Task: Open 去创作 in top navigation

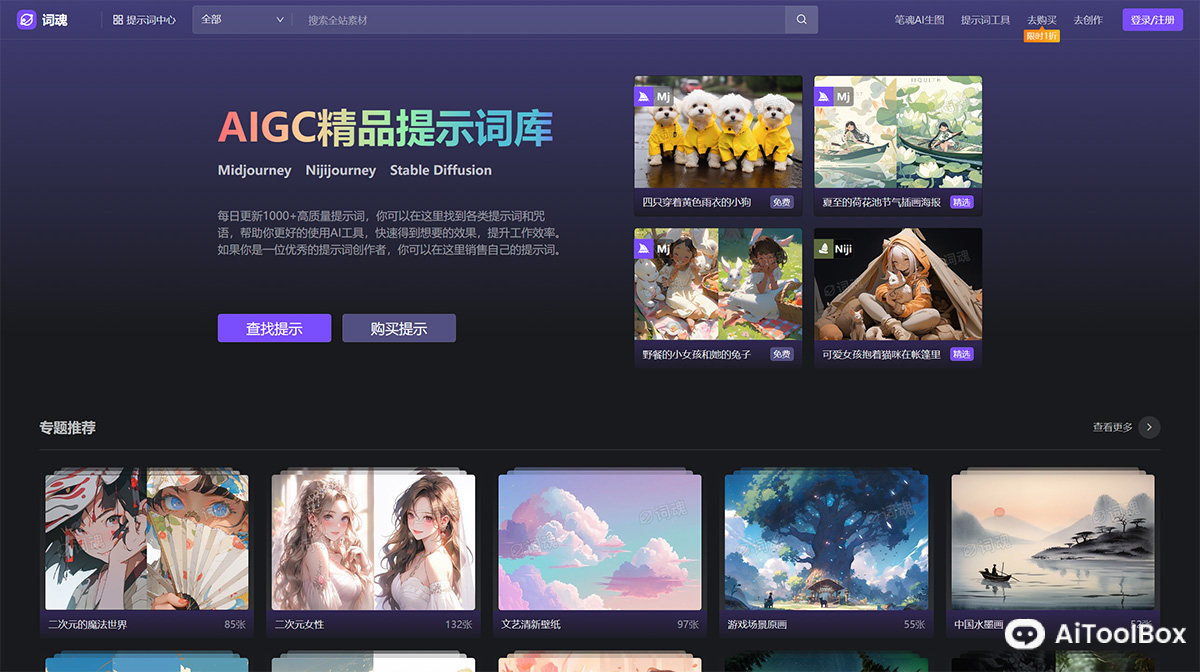Action: [x=1088, y=20]
